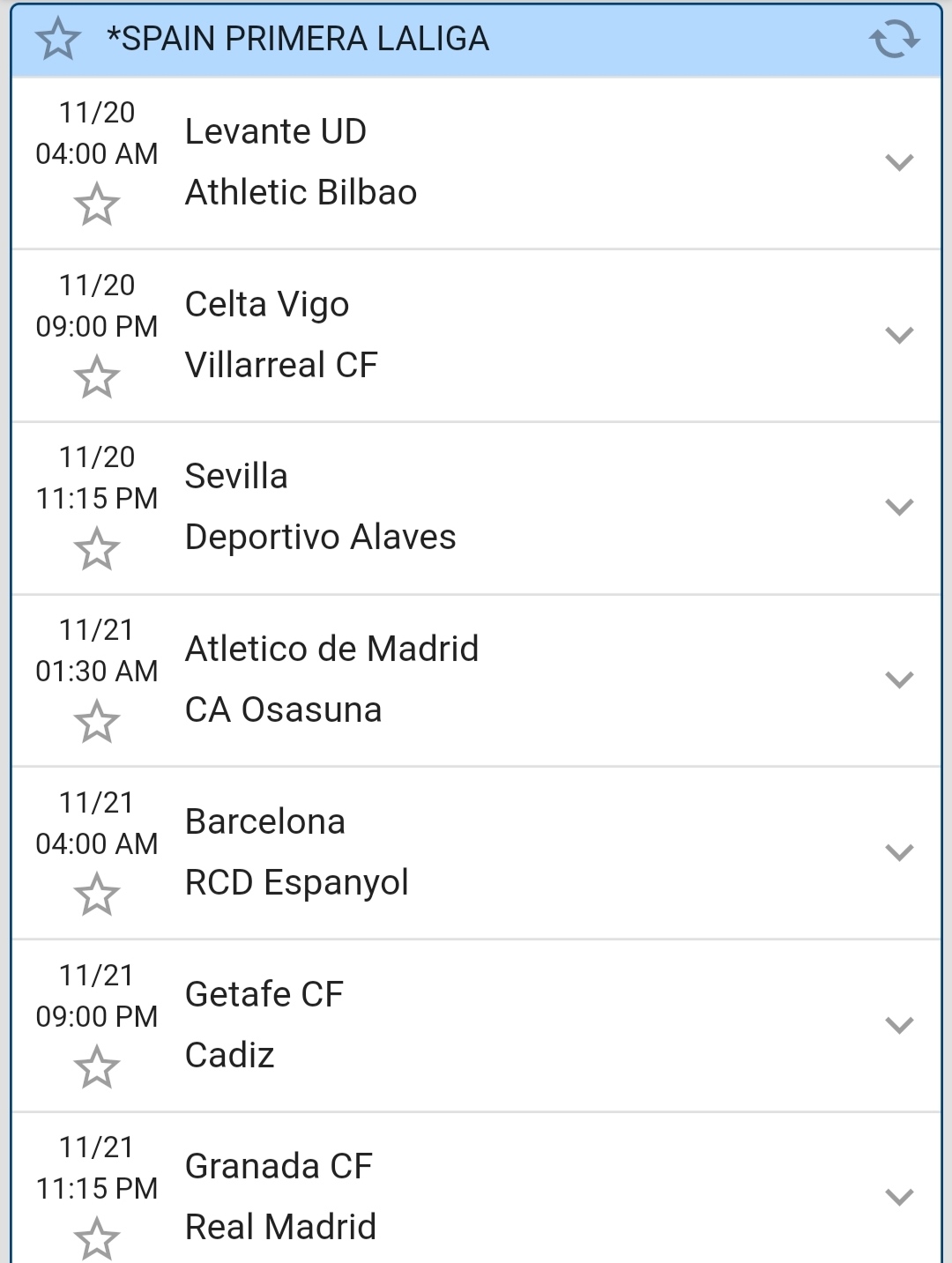The width and height of the screenshot is (952, 1263).
Task: Expand Granada CF vs Real Madrid chevron
Action: tap(898, 1197)
